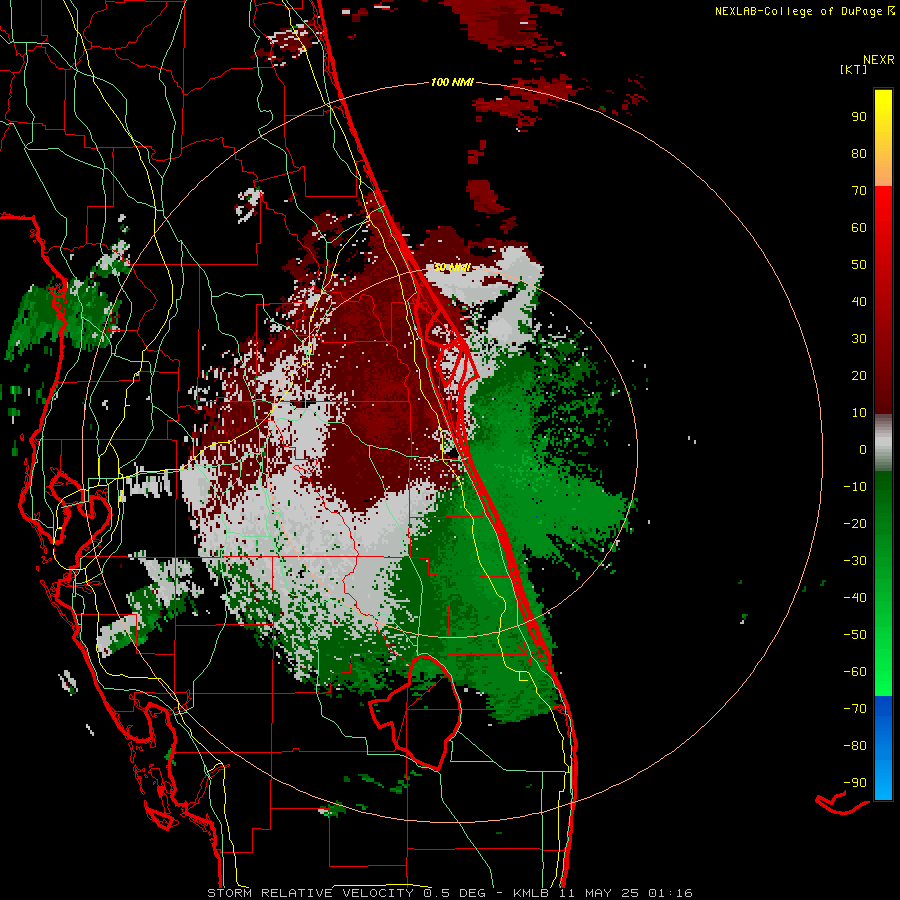This screenshot has width=900, height=900.
Task: Click the 50 value on the velocity scale
Action: pos(859,265)
